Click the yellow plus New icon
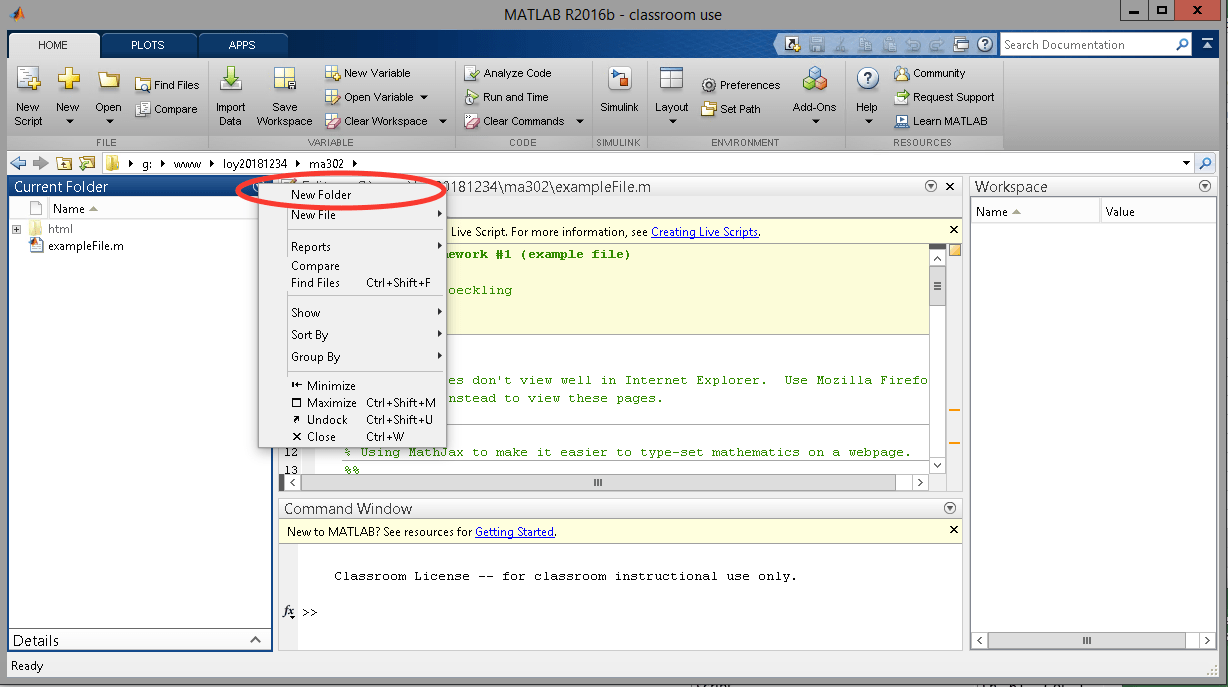1228x687 pixels. [x=68, y=80]
